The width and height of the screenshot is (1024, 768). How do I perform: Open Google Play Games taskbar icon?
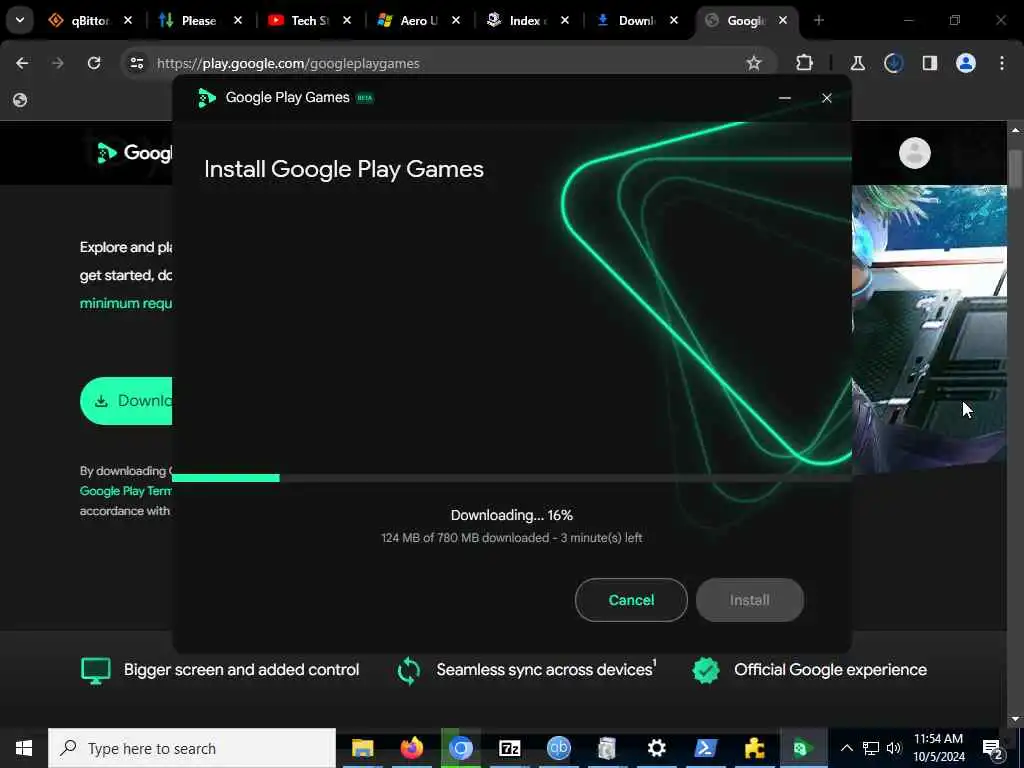point(803,748)
